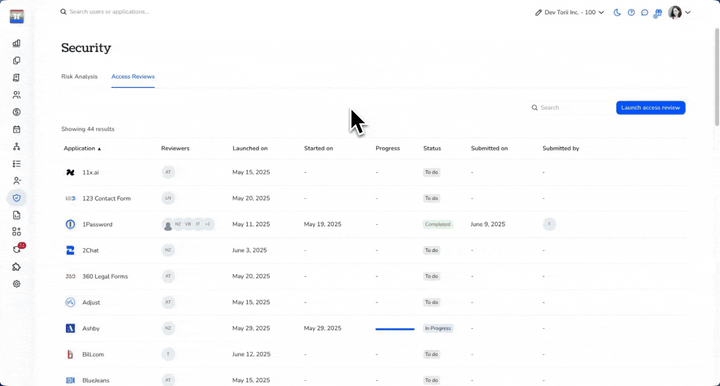Sort by the Application column header

pos(82,148)
